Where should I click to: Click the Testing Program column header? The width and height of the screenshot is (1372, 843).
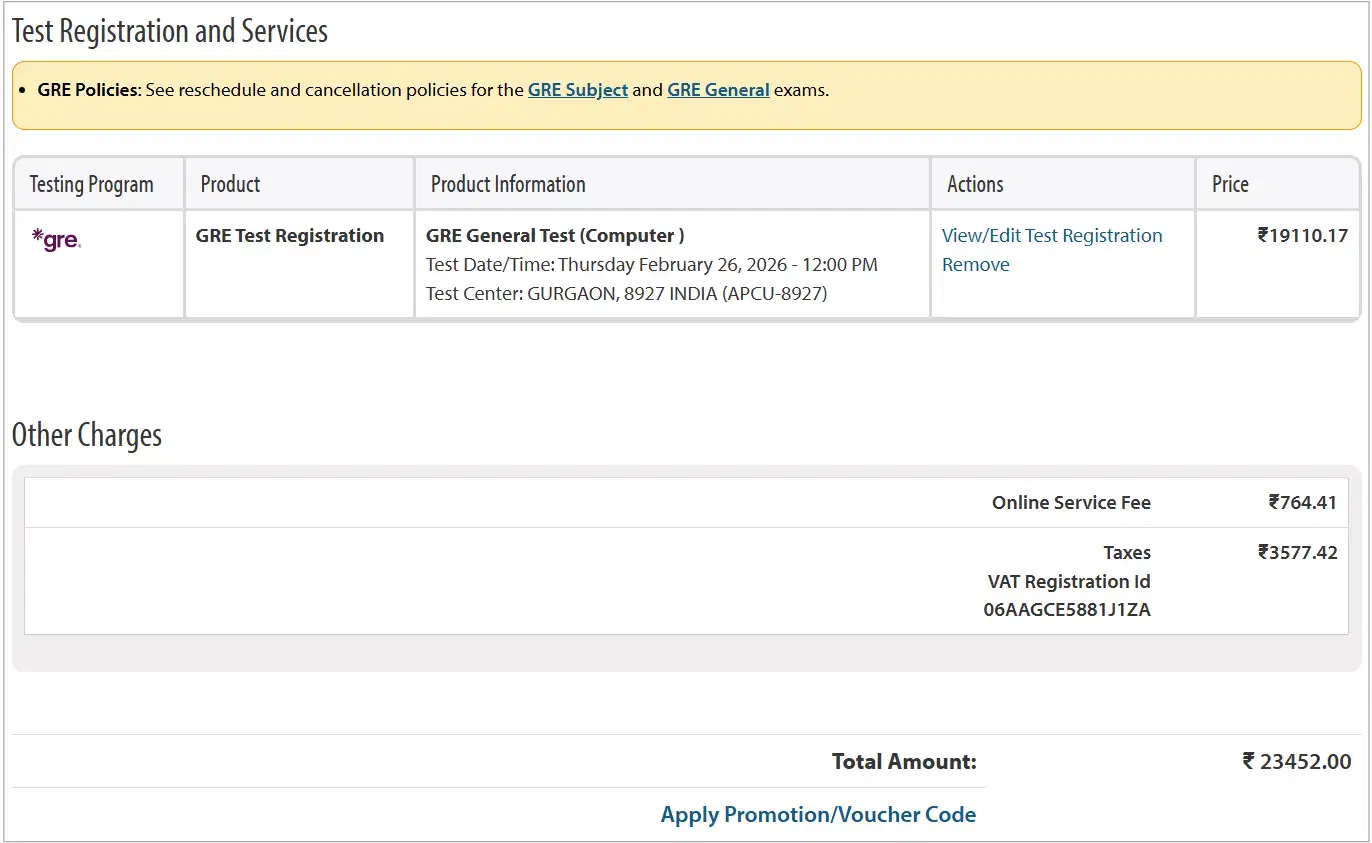pyautogui.click(x=92, y=184)
